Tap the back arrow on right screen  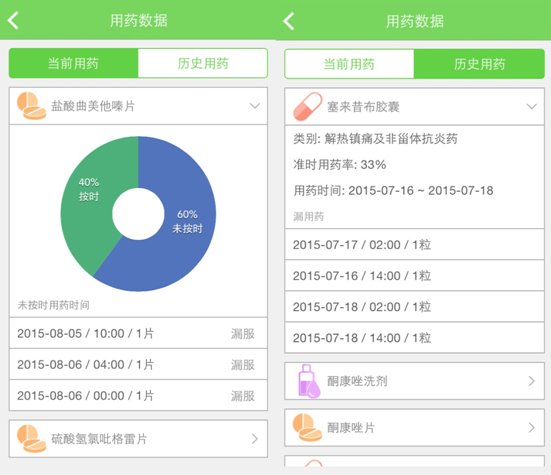(x=289, y=21)
